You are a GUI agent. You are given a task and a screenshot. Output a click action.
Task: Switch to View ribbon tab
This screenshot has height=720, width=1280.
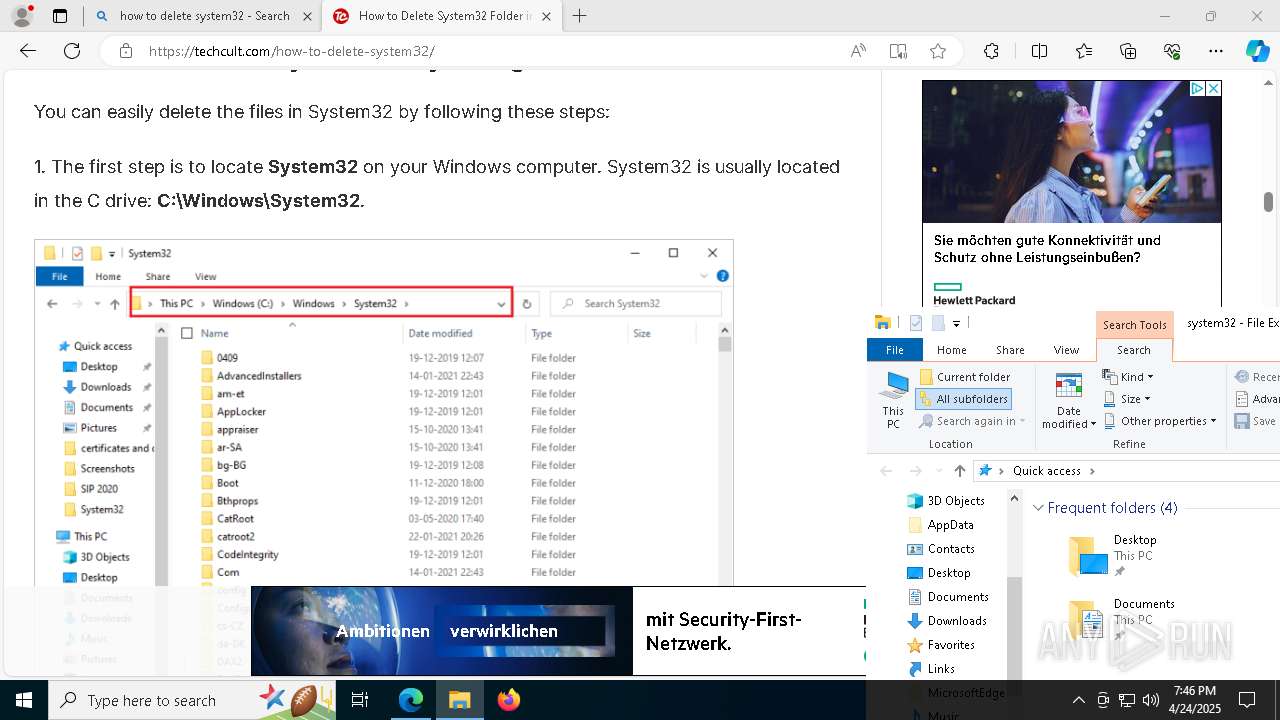[x=1066, y=350]
